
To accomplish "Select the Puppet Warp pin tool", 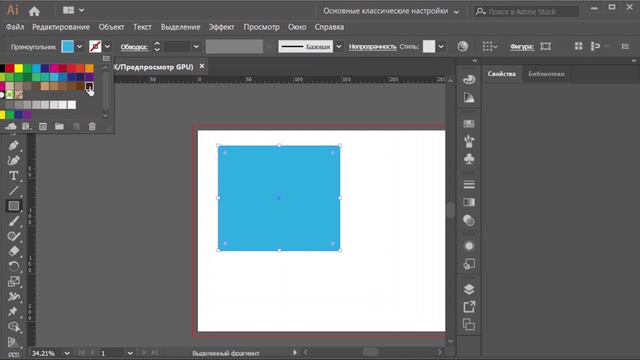I will [x=13, y=311].
